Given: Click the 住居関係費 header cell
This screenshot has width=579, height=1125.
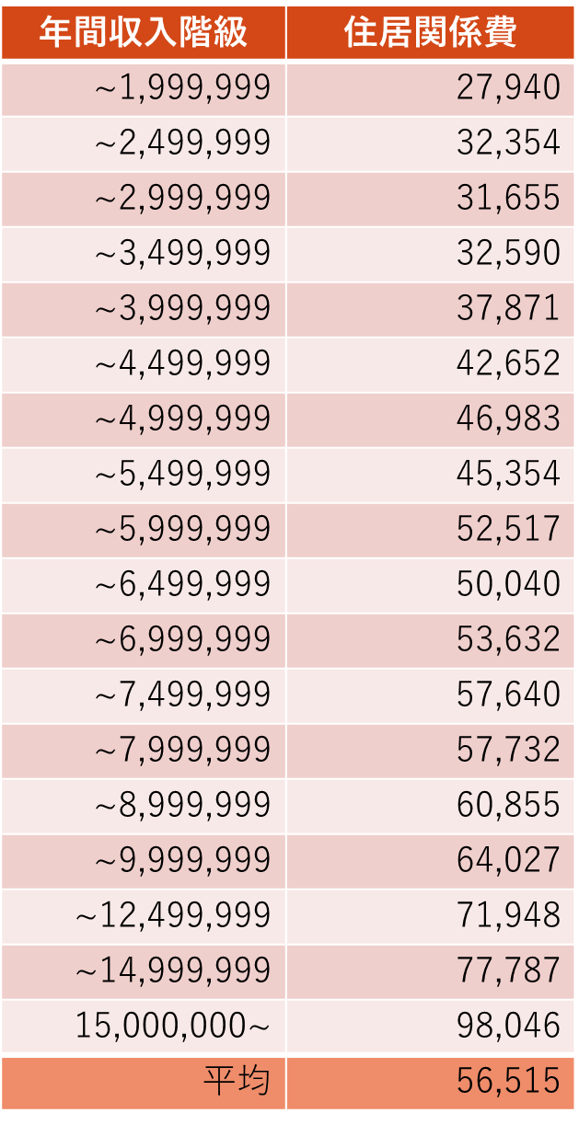Looking at the screenshot, I should point(430,33).
